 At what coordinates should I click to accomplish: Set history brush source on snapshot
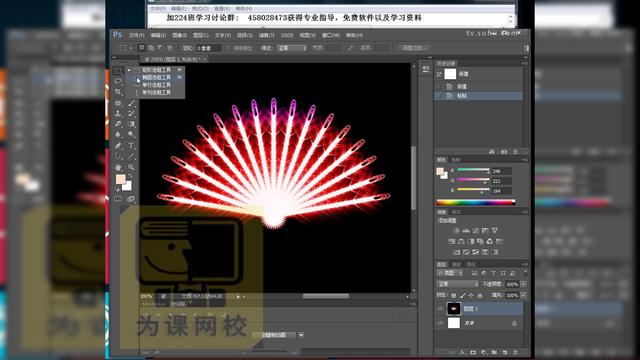[x=439, y=74]
